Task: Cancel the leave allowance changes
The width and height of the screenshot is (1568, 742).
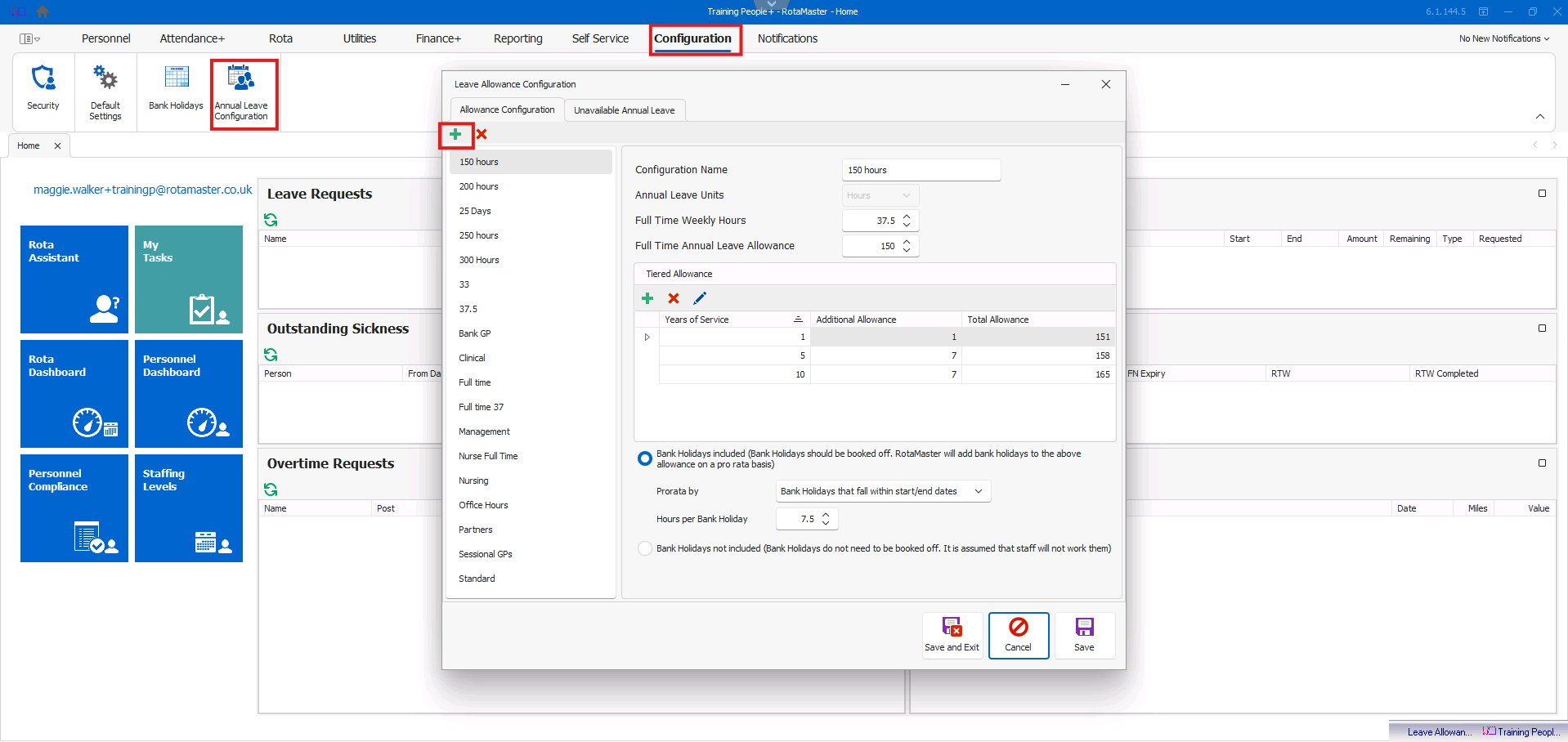Action: 1018,635
